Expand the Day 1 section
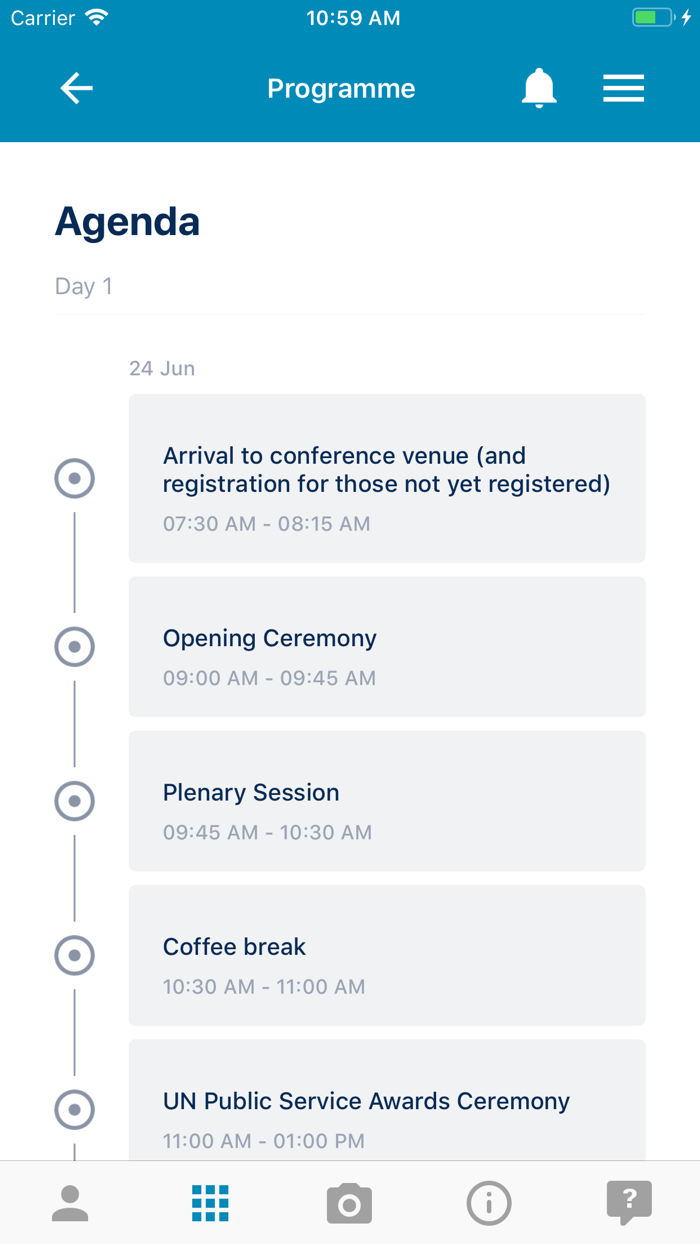The image size is (700, 1244). (84, 286)
